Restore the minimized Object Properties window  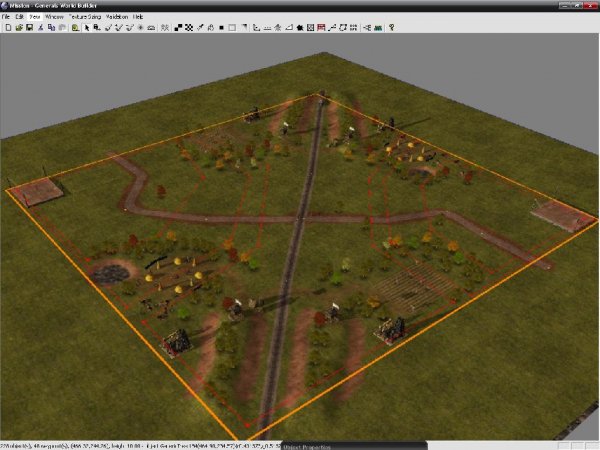318,444
